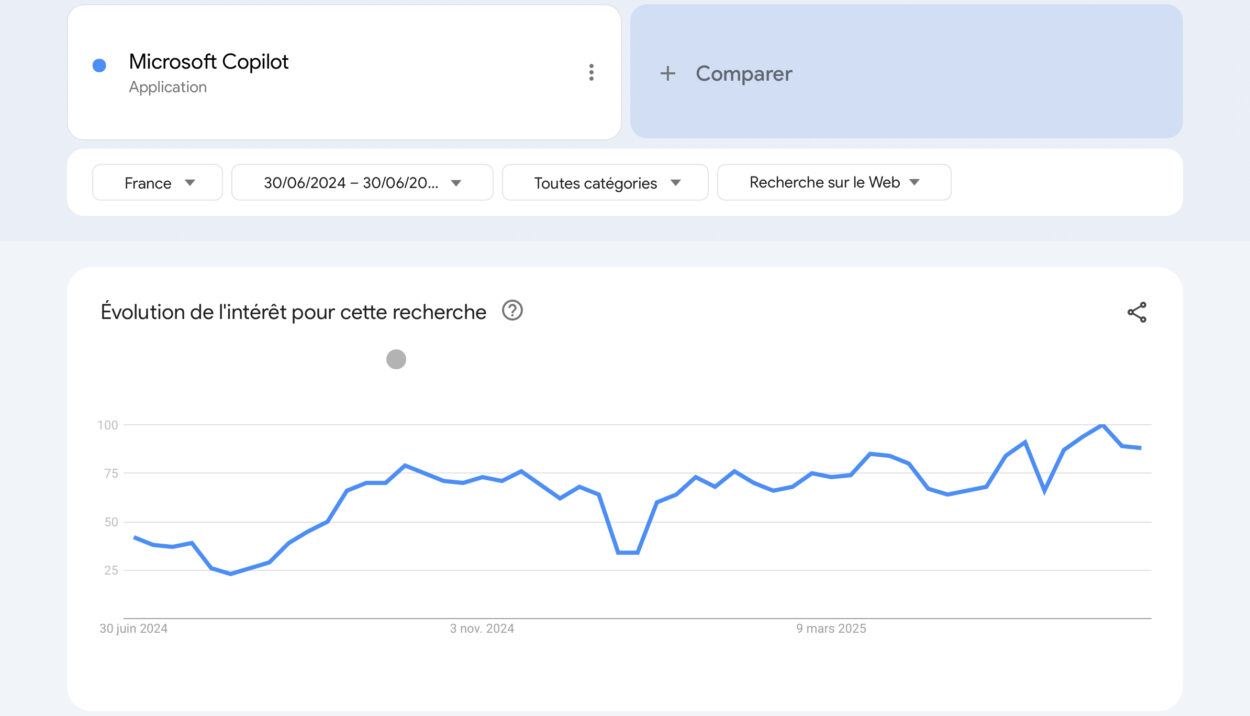Click the Comparer button

(x=906, y=71)
